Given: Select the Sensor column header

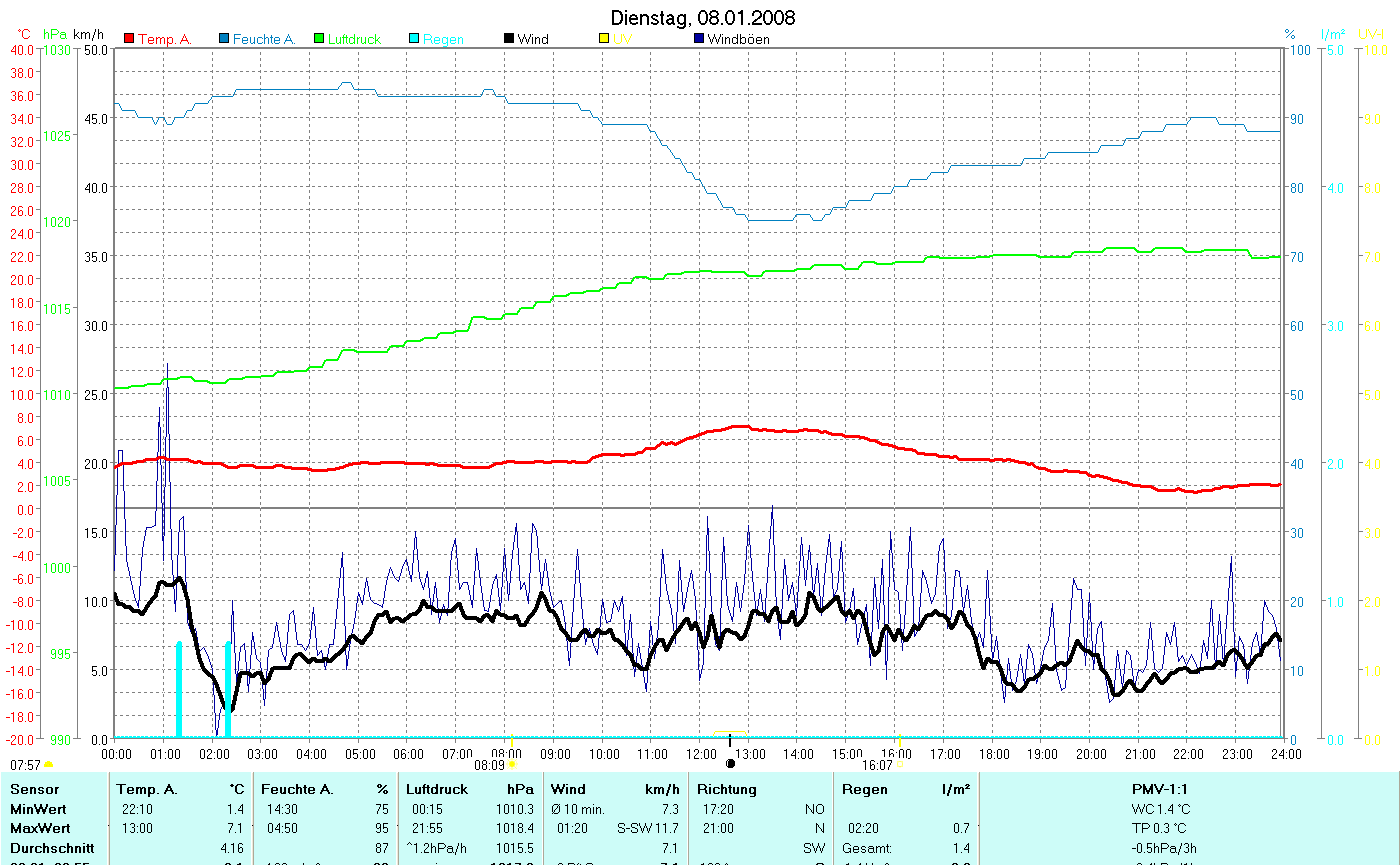Looking at the screenshot, I should pyautogui.click(x=34, y=789).
